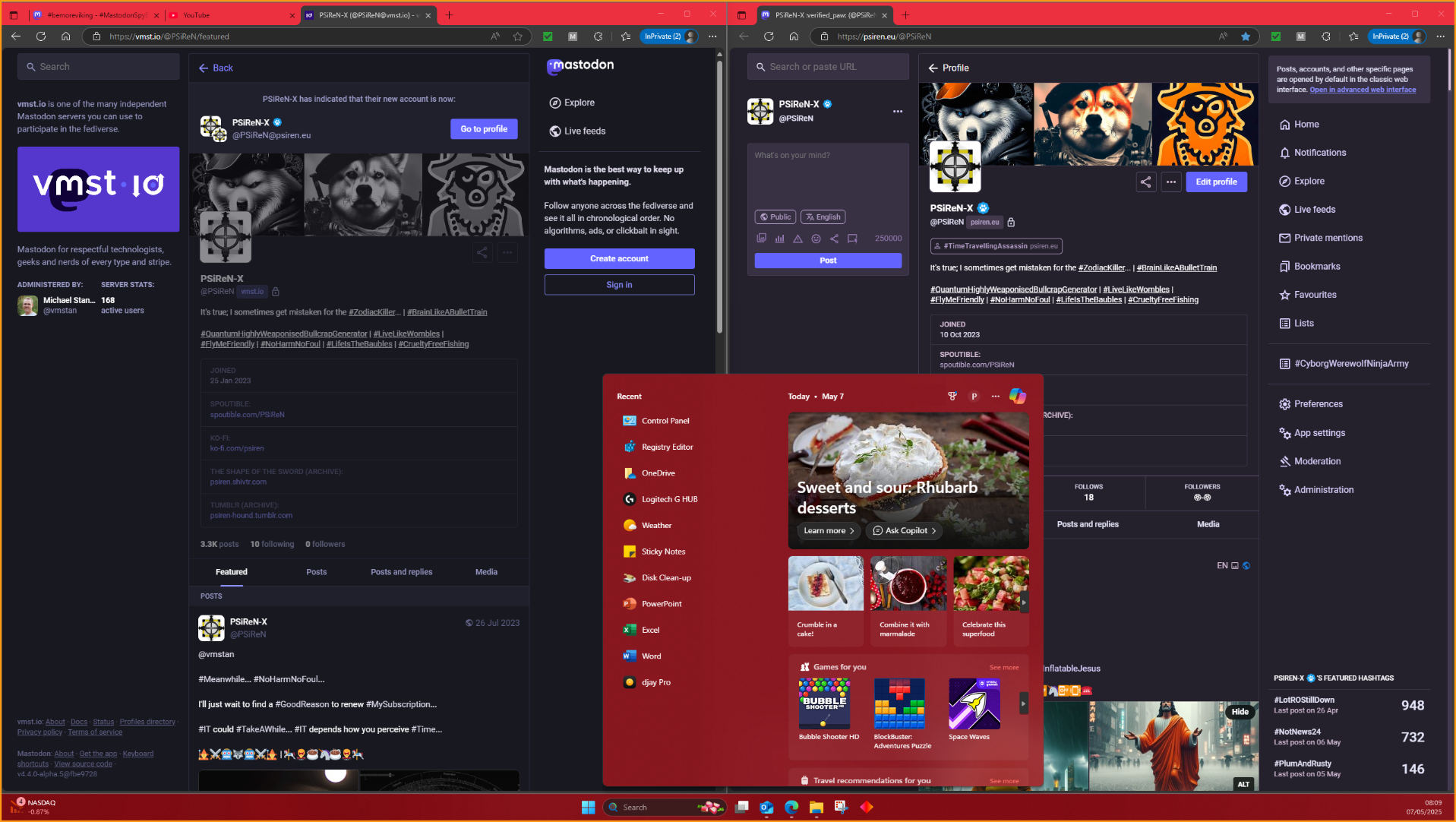Open the Posts and replies tab on vmst.io

[x=402, y=572]
